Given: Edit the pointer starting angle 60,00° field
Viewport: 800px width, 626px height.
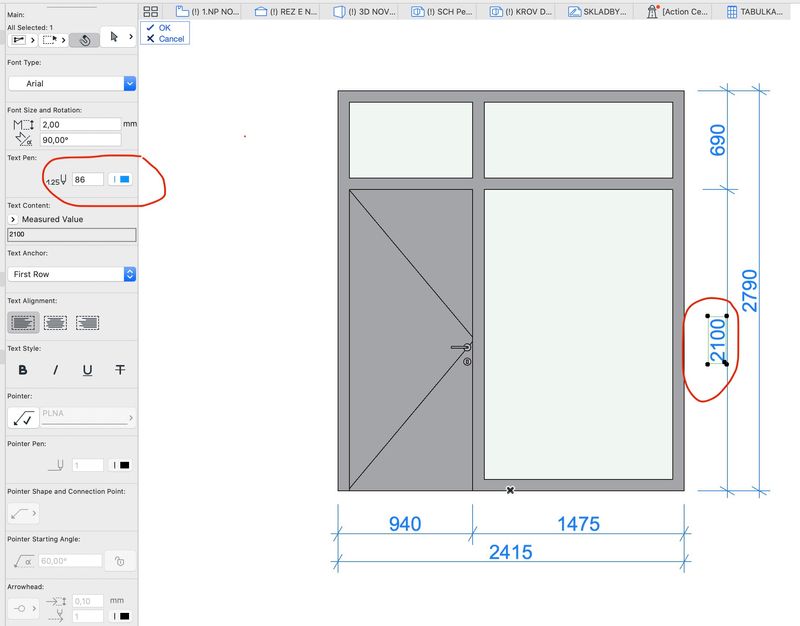Looking at the screenshot, I should coord(70,561).
